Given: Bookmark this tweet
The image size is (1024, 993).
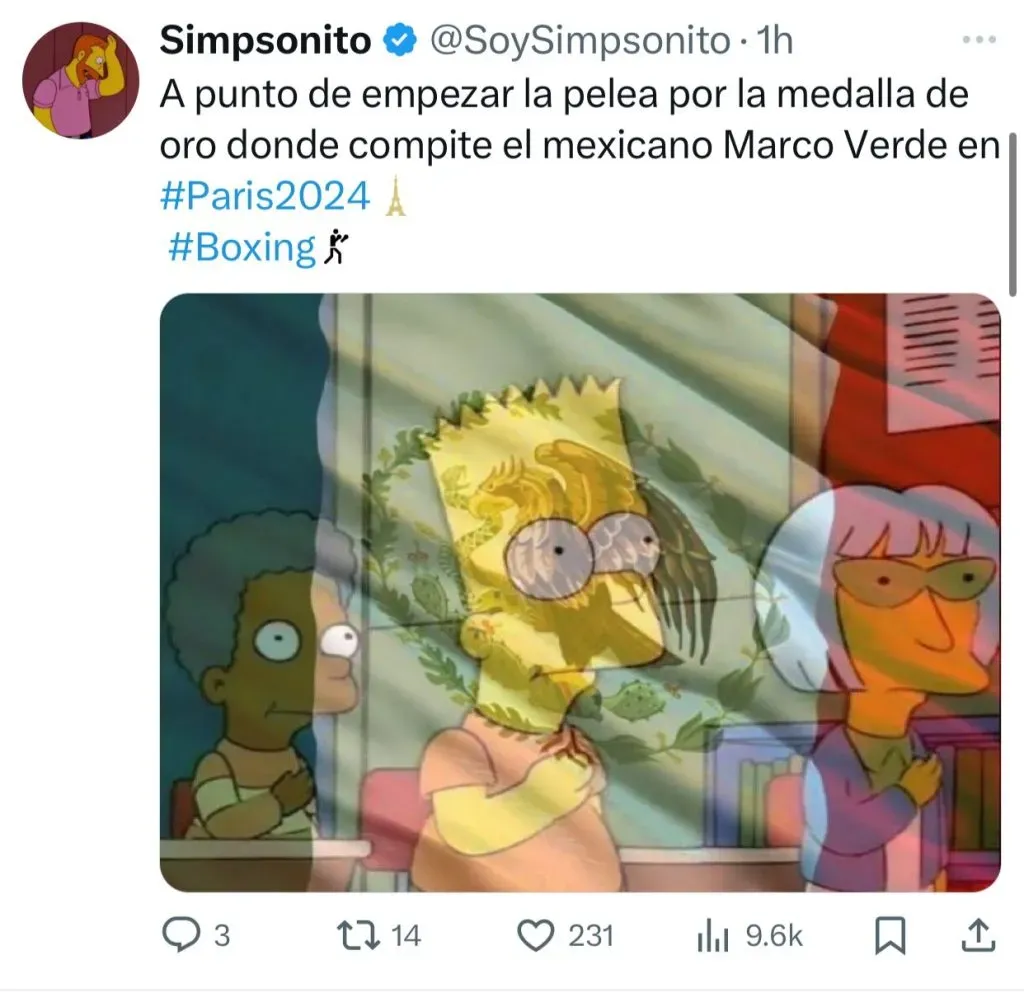Looking at the screenshot, I should 890,936.
